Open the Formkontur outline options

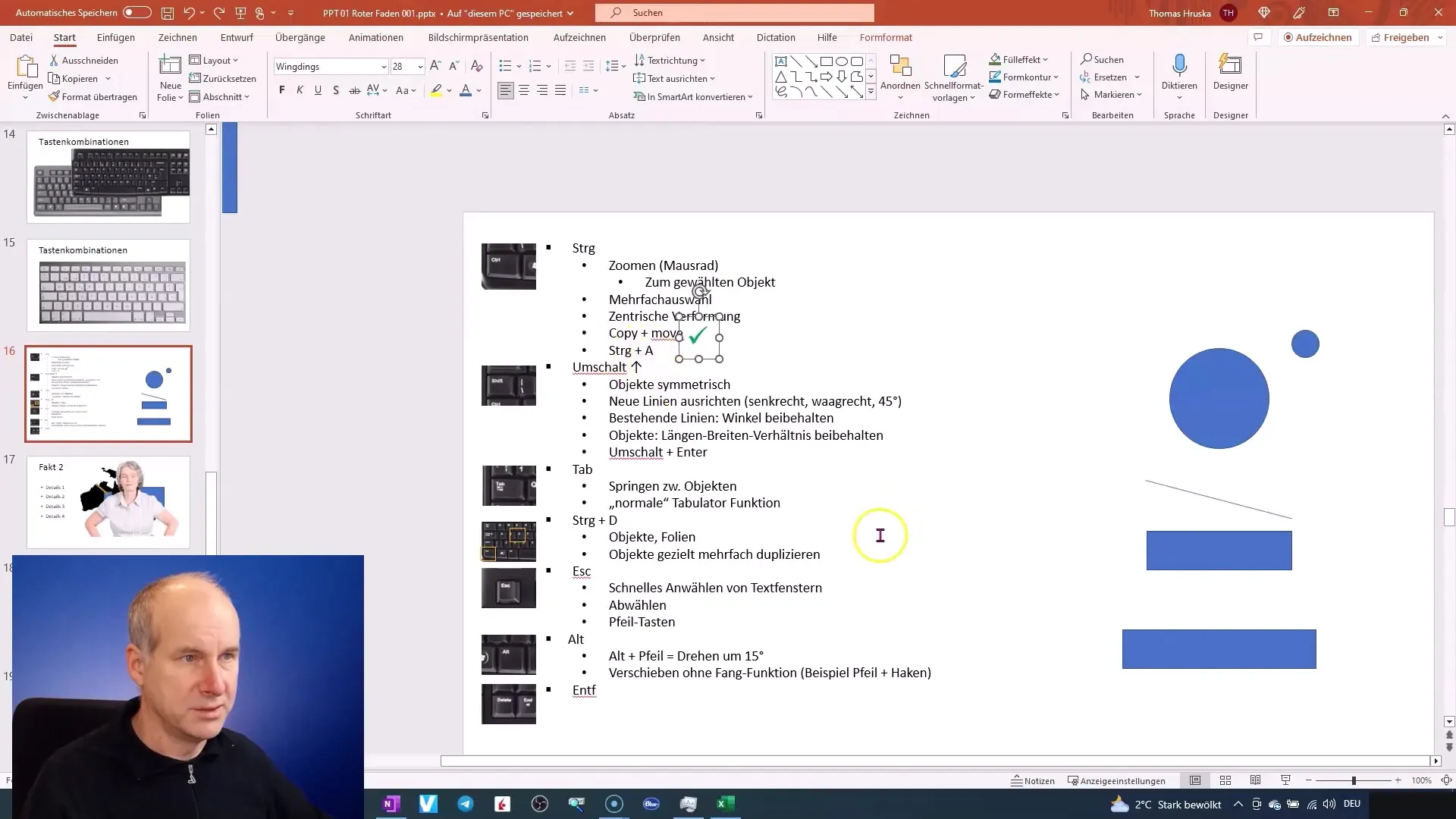pos(1024,77)
